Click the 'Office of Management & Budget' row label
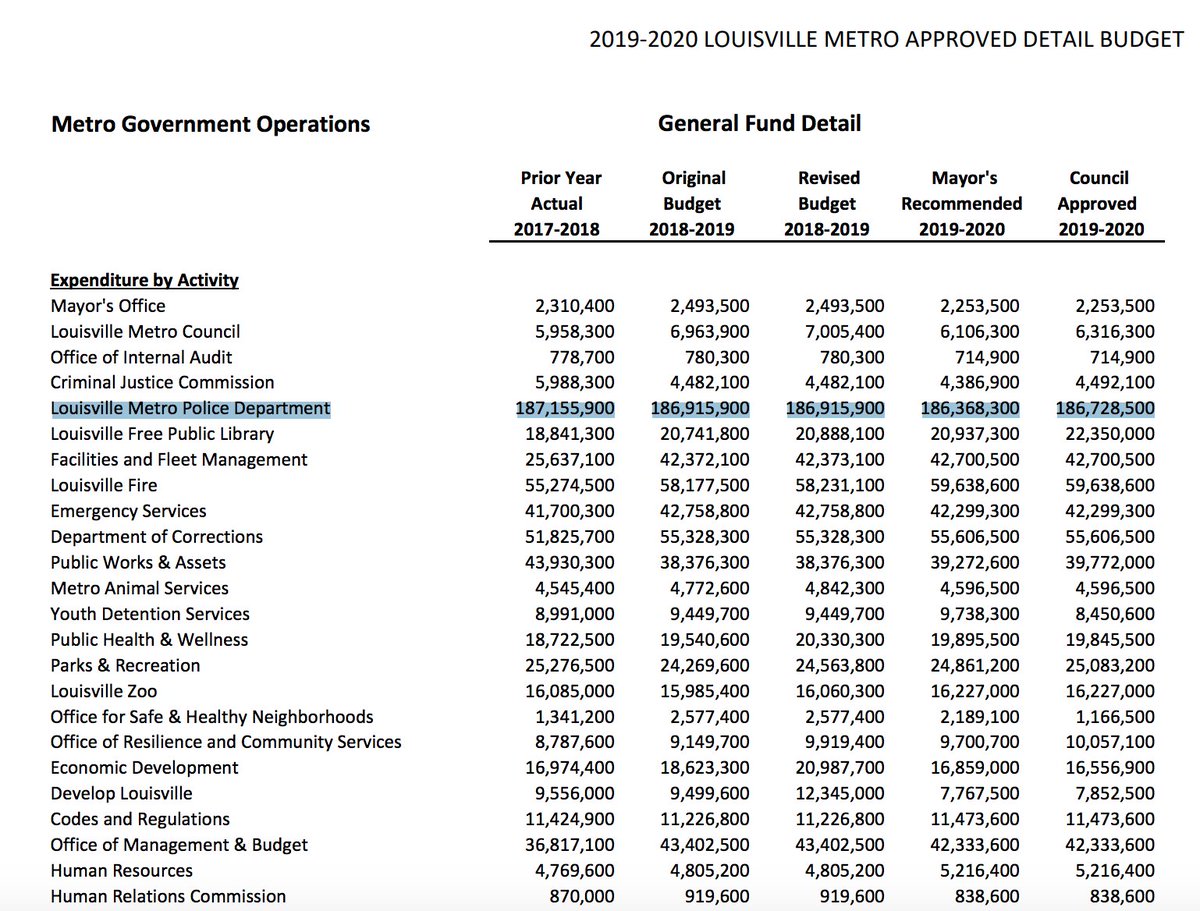 tap(179, 845)
